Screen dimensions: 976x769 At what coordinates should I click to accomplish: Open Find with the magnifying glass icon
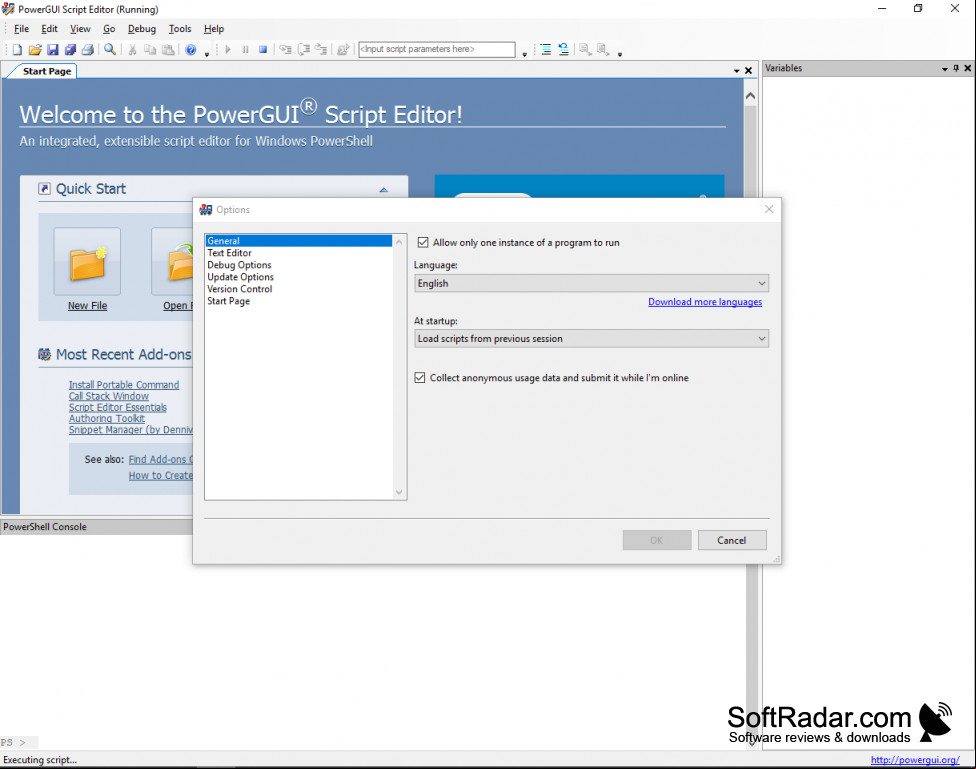point(110,49)
